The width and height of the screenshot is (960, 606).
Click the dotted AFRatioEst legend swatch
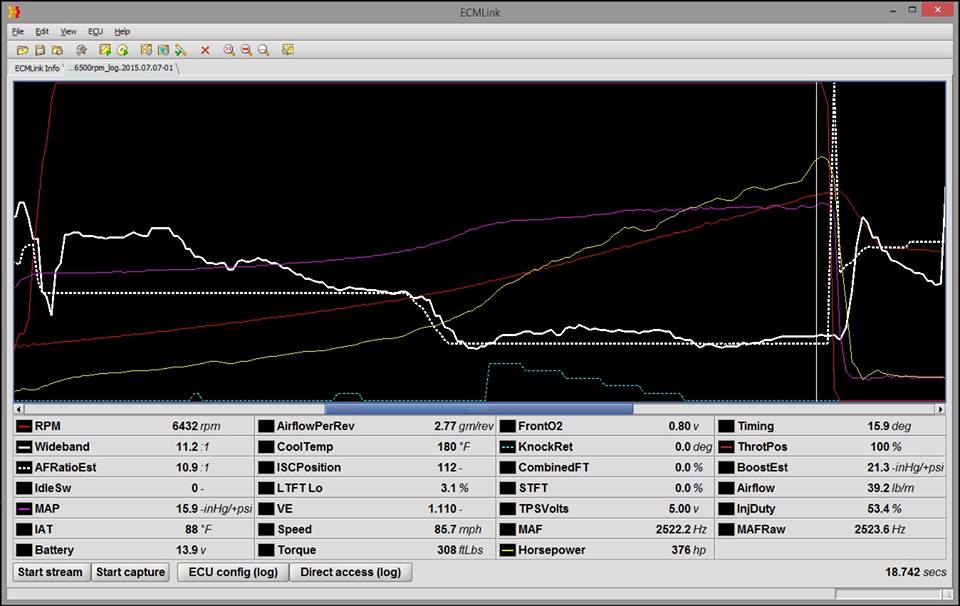24,467
